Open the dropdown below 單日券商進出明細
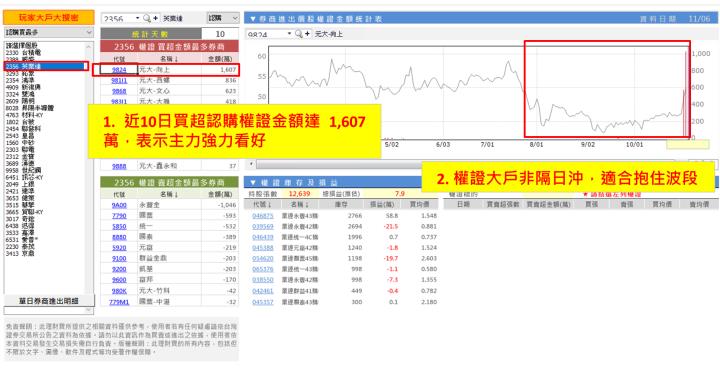The image size is (720, 373). tap(49, 311)
